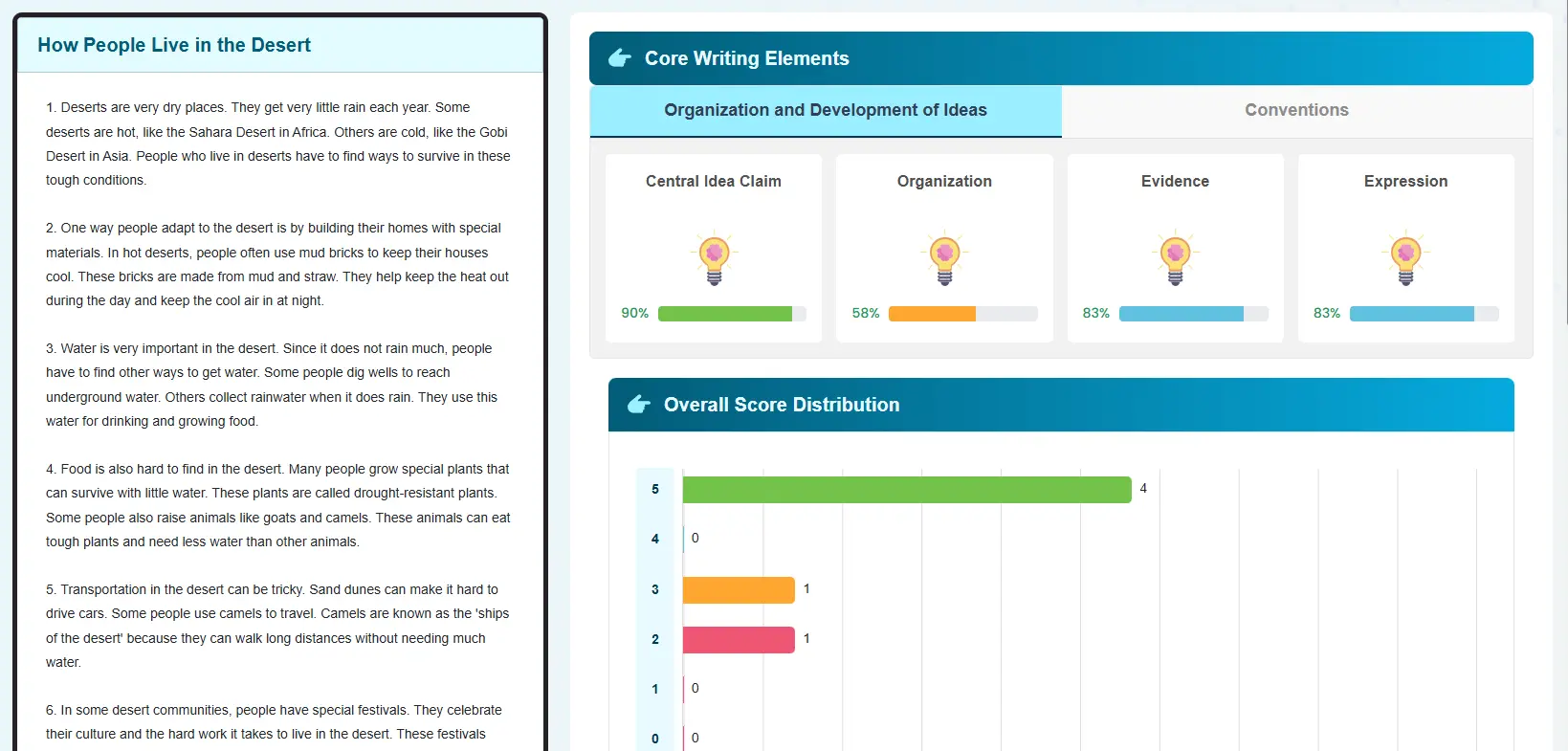1568x751 pixels.
Task: Click the Evidence card title
Action: tap(1175, 182)
